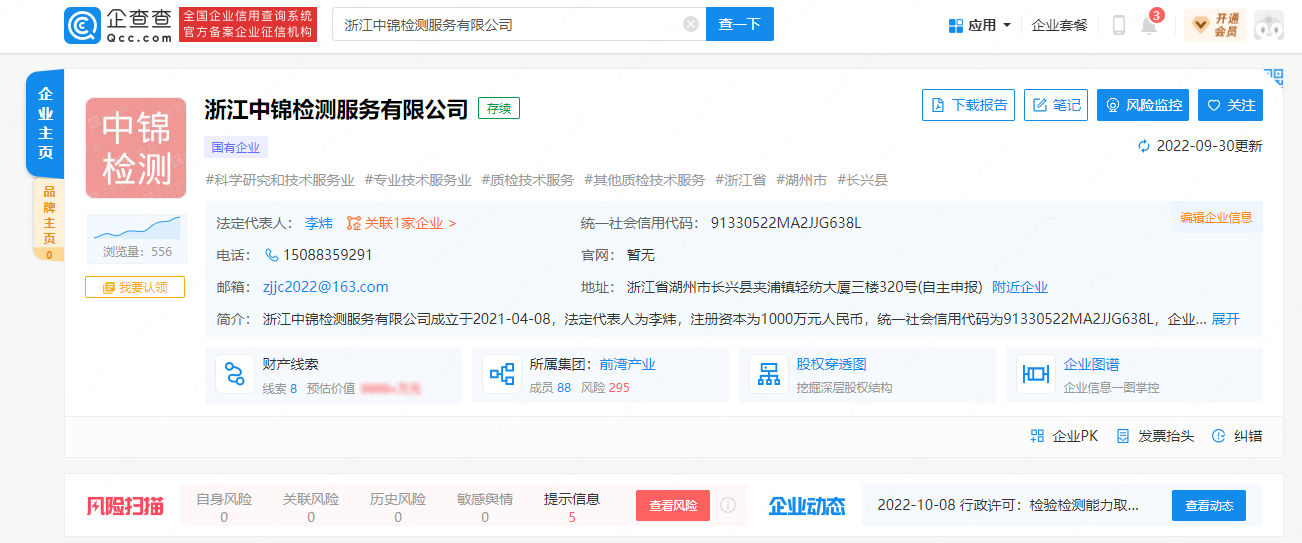The image size is (1302, 543).
Task: Click 开通会员 VIP badge
Action: pyautogui.click(x=1213, y=25)
